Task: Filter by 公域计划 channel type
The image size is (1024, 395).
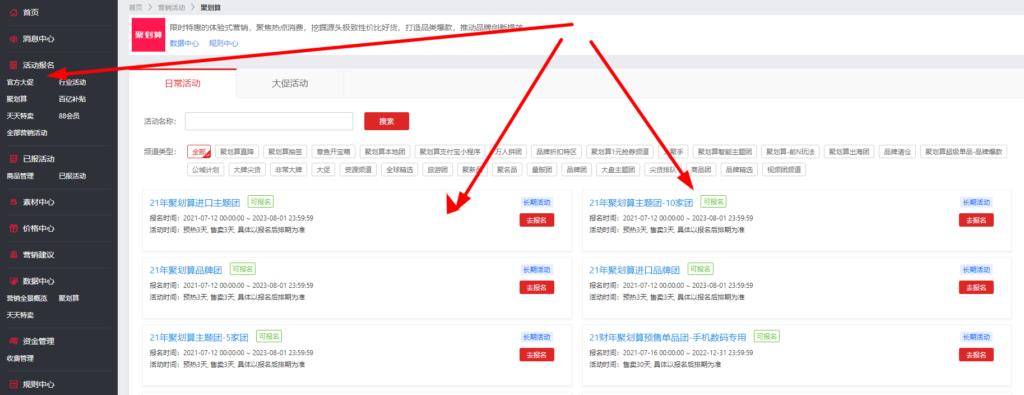Action: [x=206, y=170]
